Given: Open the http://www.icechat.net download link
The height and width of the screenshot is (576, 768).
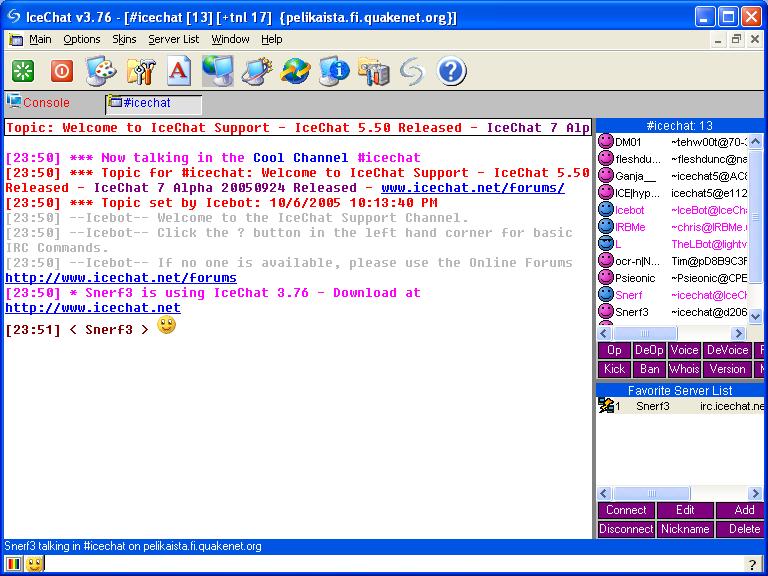Looking at the screenshot, I should click(x=93, y=308).
